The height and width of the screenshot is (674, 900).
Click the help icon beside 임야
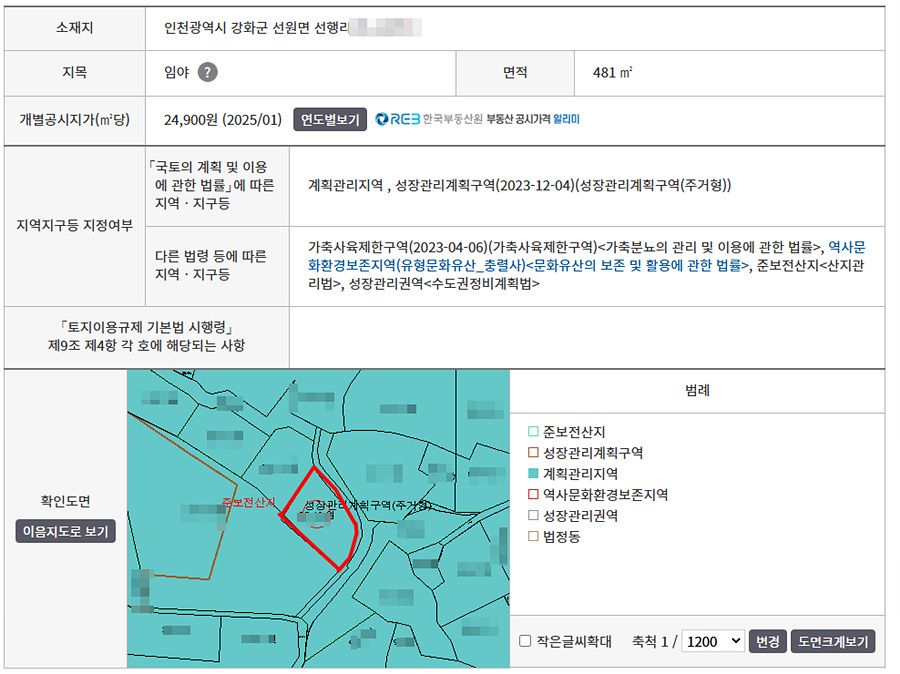pyautogui.click(x=207, y=72)
